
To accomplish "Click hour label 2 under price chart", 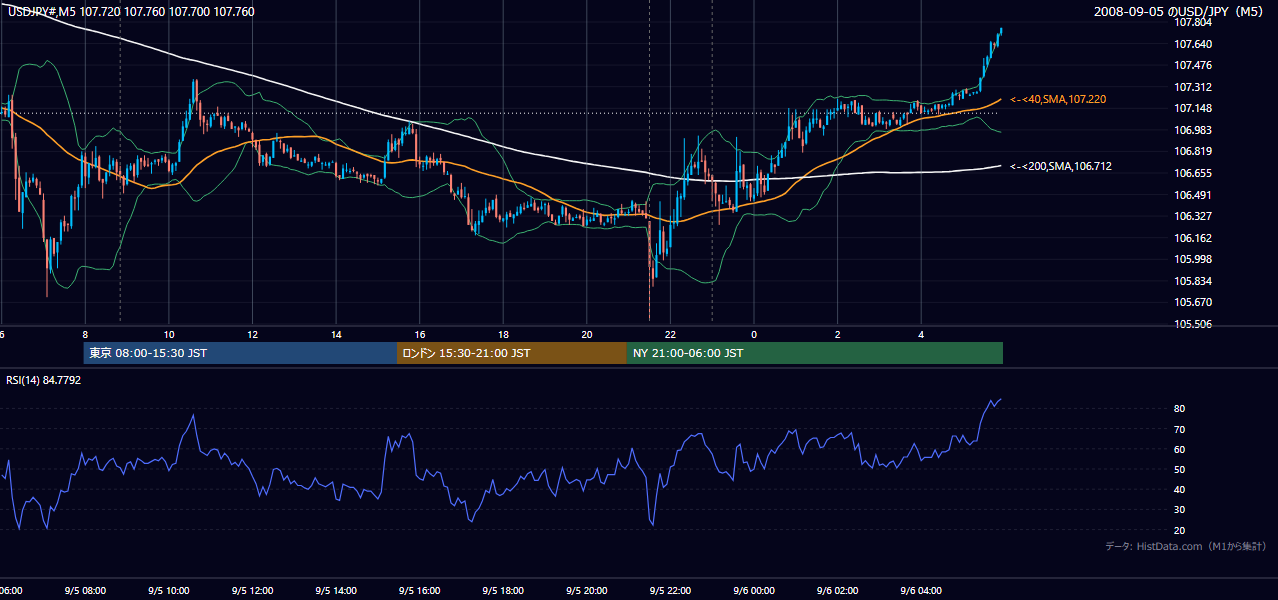I will [x=838, y=334].
